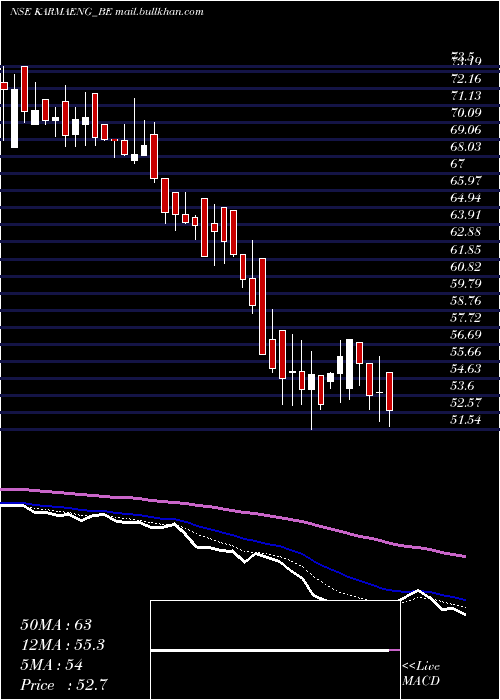Image resolution: width=500 pixels, height=700 pixels.
Task: Click the 54.63 price axis label
Action: pos(467,368)
